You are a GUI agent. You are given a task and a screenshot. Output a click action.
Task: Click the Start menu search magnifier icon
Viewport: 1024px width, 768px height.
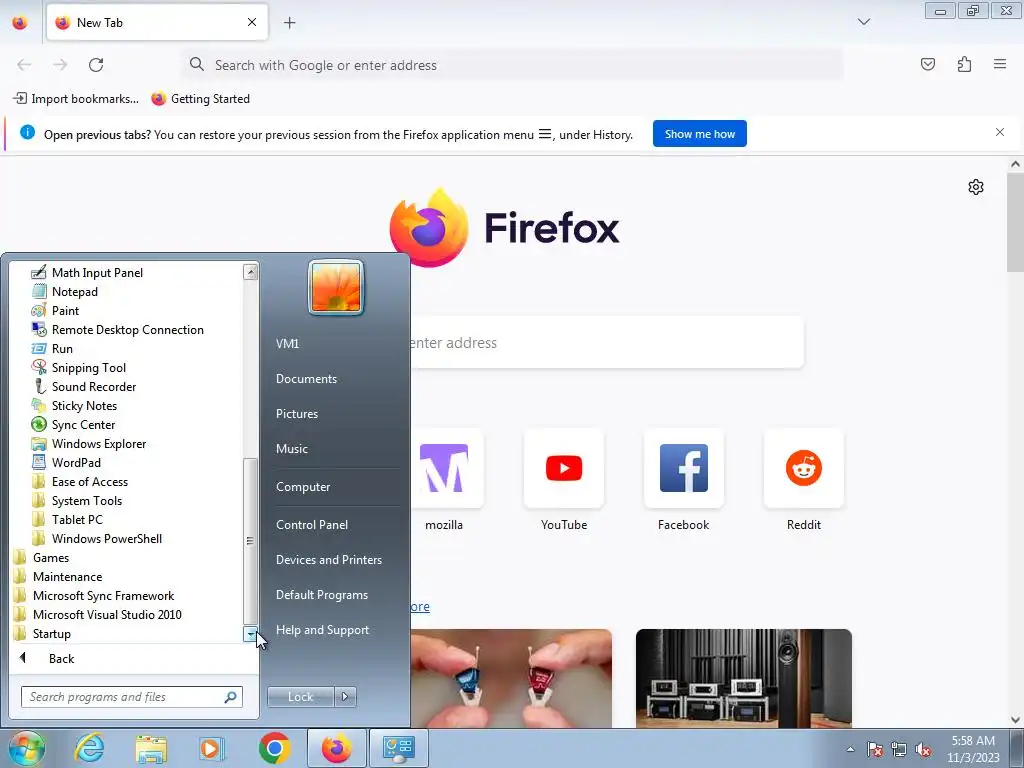(x=231, y=696)
